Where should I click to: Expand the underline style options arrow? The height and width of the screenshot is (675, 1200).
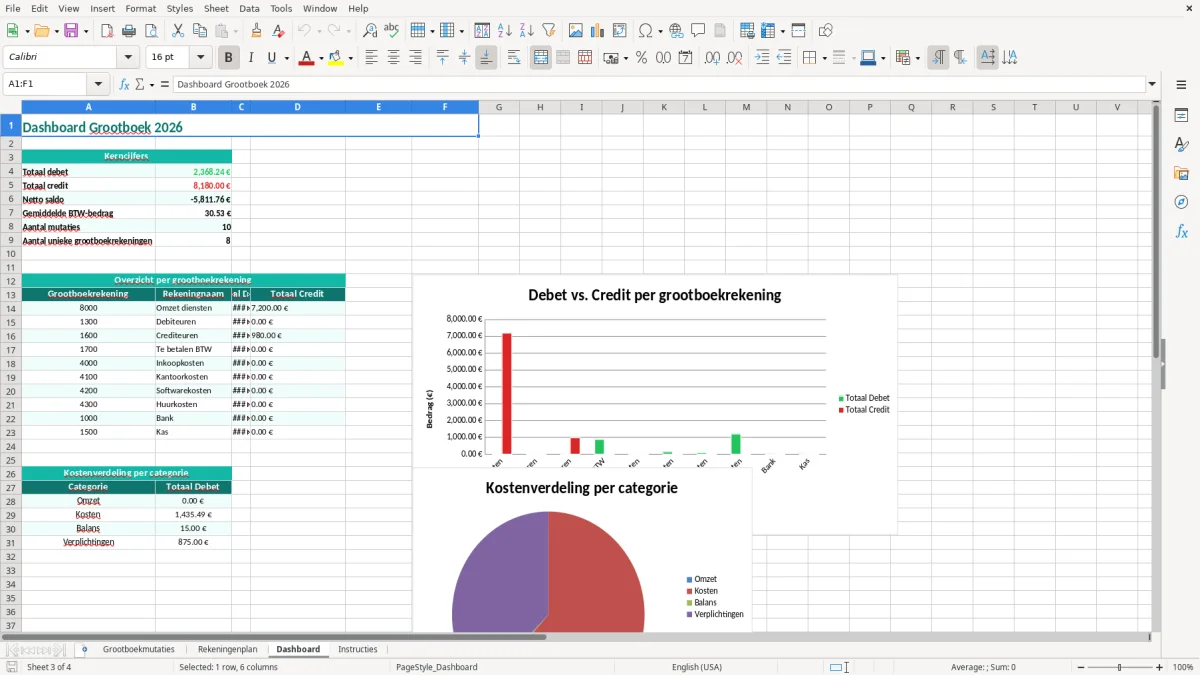[286, 58]
